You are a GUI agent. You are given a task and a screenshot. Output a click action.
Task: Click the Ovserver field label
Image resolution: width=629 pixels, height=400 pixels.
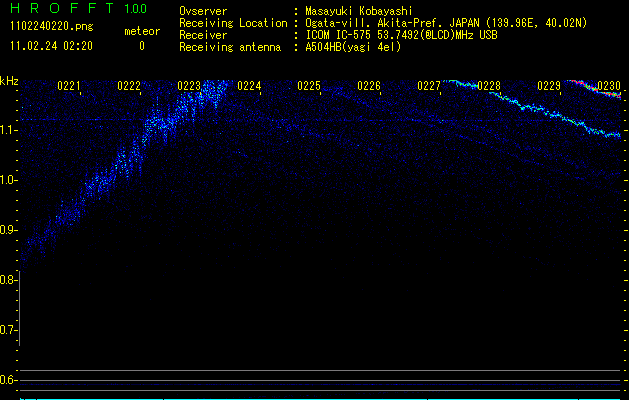tap(203, 11)
